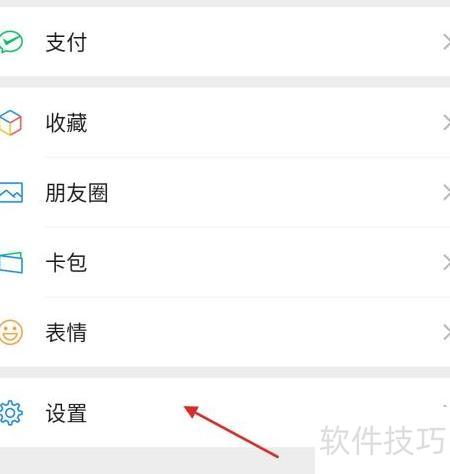This screenshot has height=474, width=450.
Task: Click the 软件技巧 watermark text
Action: click(382, 440)
